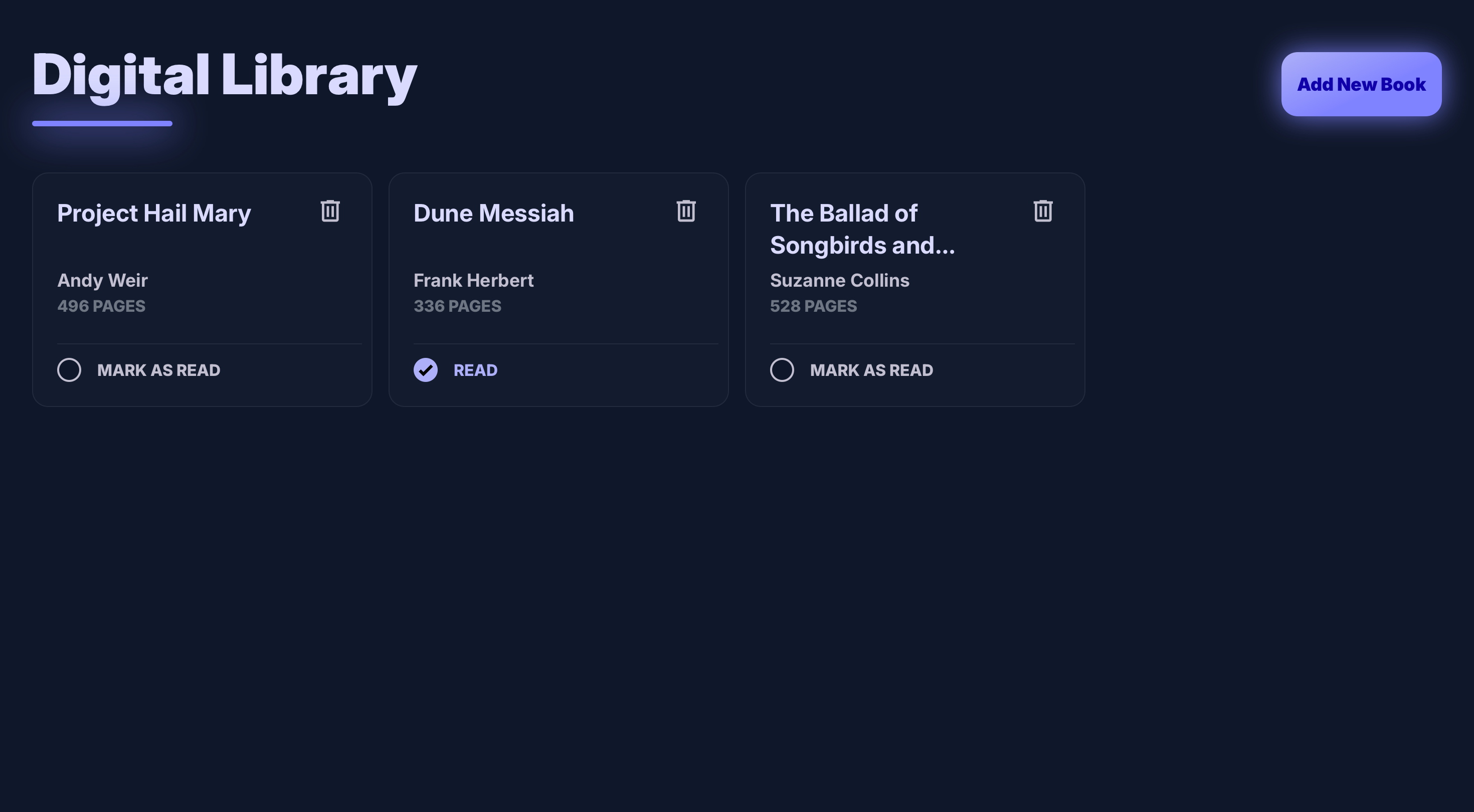Click the Digital Library heading
Viewport: 1474px width, 812px height.
(x=224, y=75)
